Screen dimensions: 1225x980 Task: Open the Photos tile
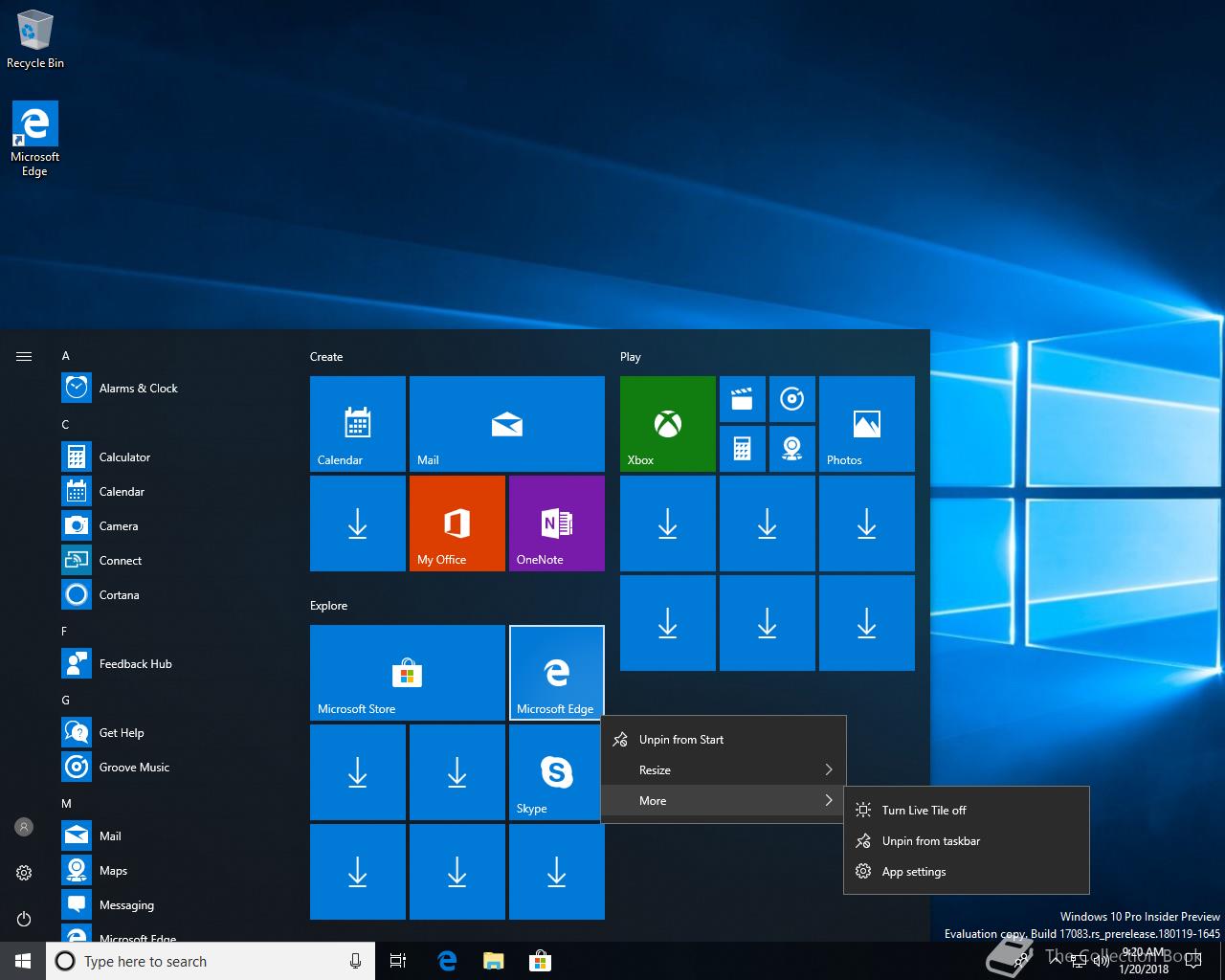point(867,424)
